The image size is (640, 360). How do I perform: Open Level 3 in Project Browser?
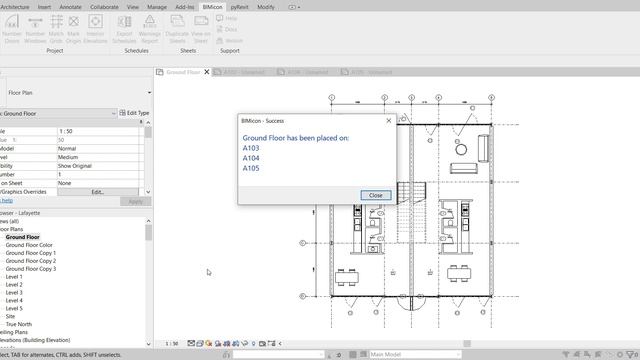point(14,292)
